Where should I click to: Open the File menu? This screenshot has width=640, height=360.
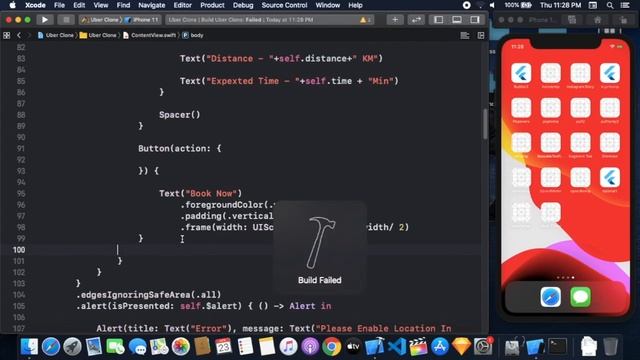pyautogui.click(x=60, y=5)
